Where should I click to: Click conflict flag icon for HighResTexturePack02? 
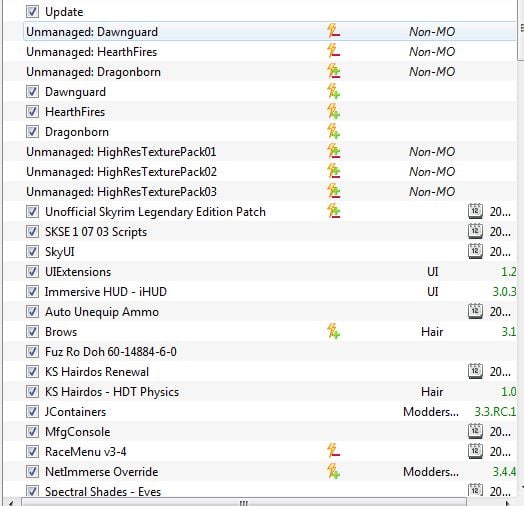coord(333,171)
